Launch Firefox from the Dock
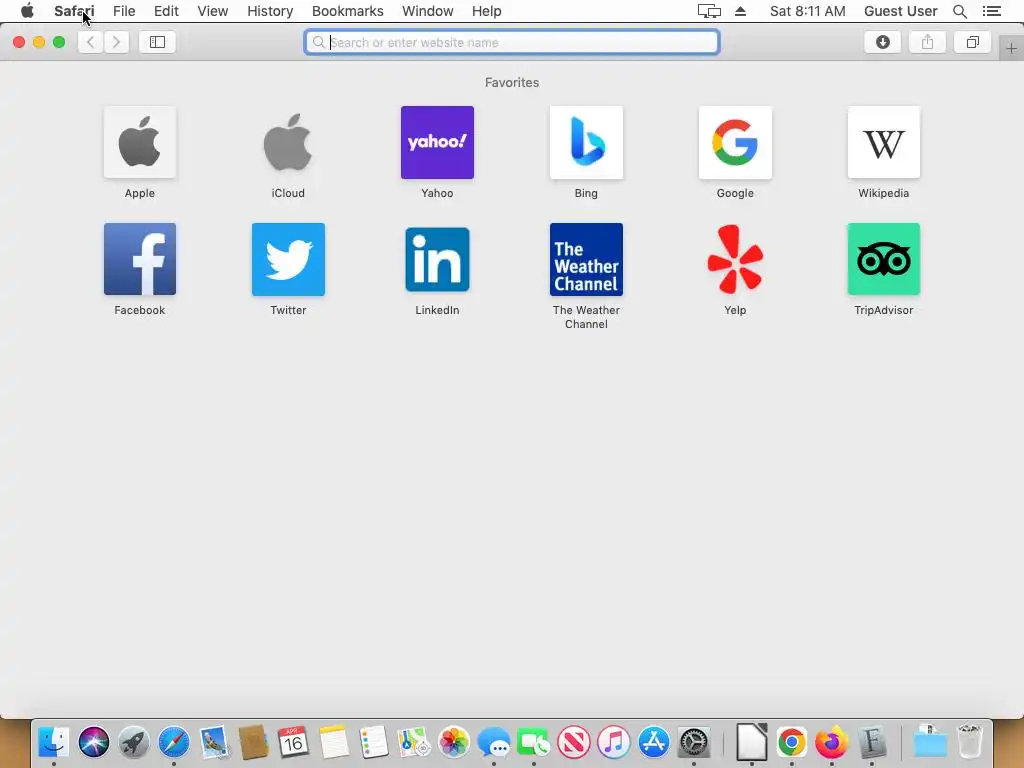Viewport: 1024px width, 768px height. click(x=831, y=742)
